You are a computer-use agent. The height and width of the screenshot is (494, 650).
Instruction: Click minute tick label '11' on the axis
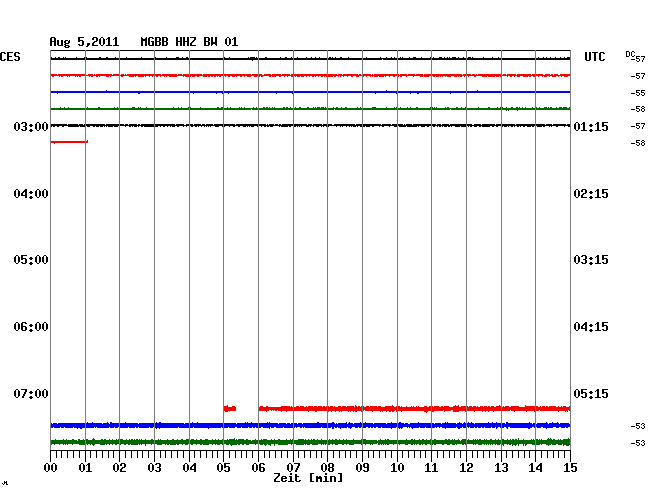click(431, 468)
